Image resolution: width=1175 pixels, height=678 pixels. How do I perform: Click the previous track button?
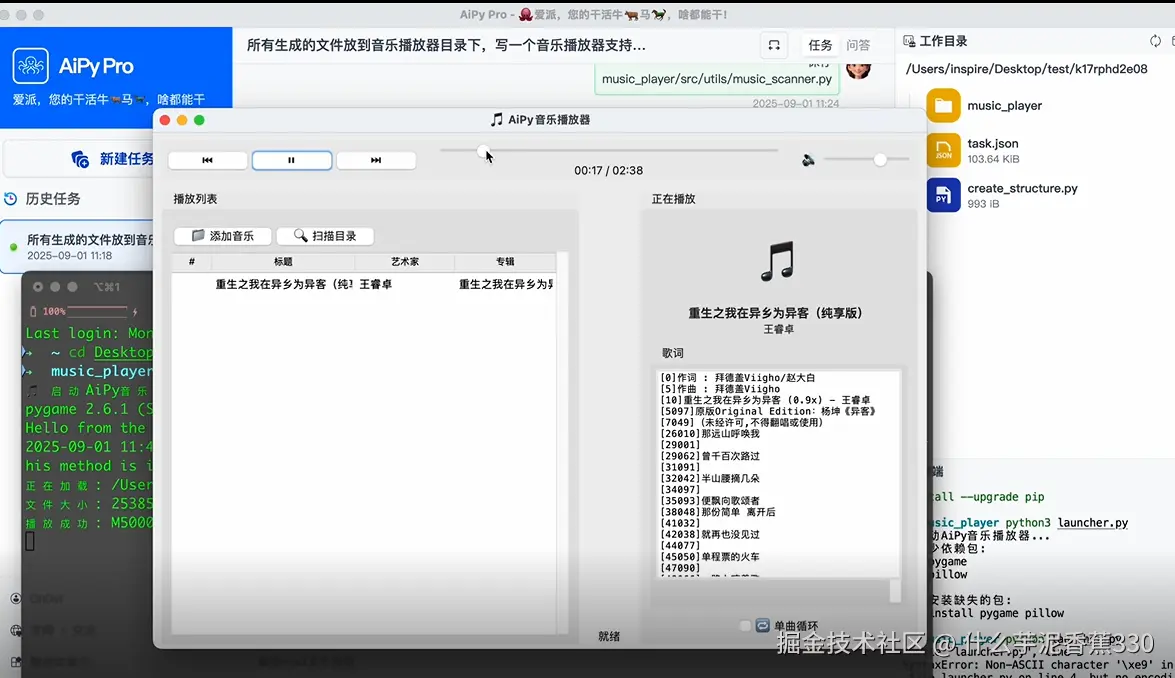coord(208,160)
